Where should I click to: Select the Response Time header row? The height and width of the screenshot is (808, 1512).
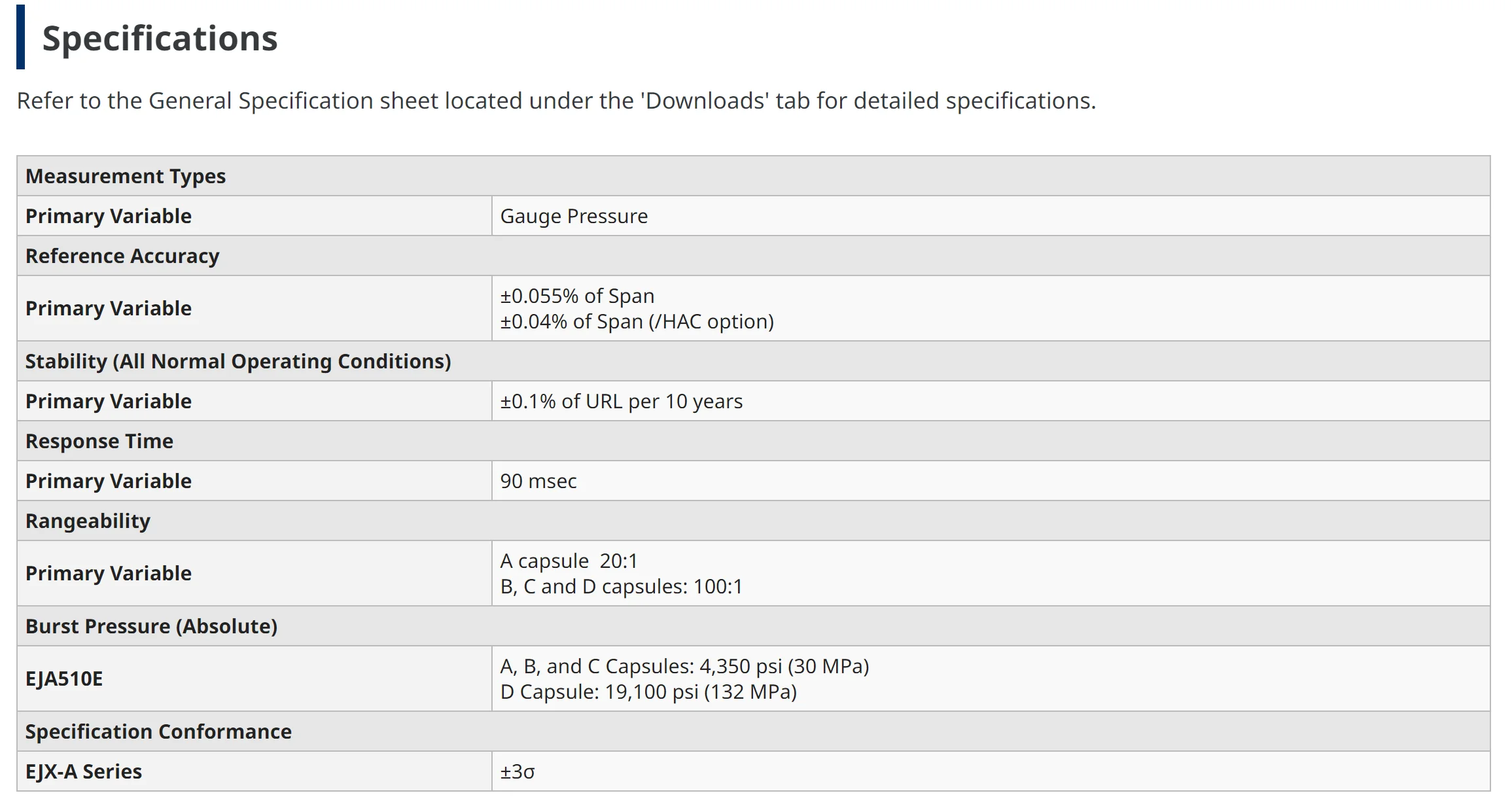point(99,441)
